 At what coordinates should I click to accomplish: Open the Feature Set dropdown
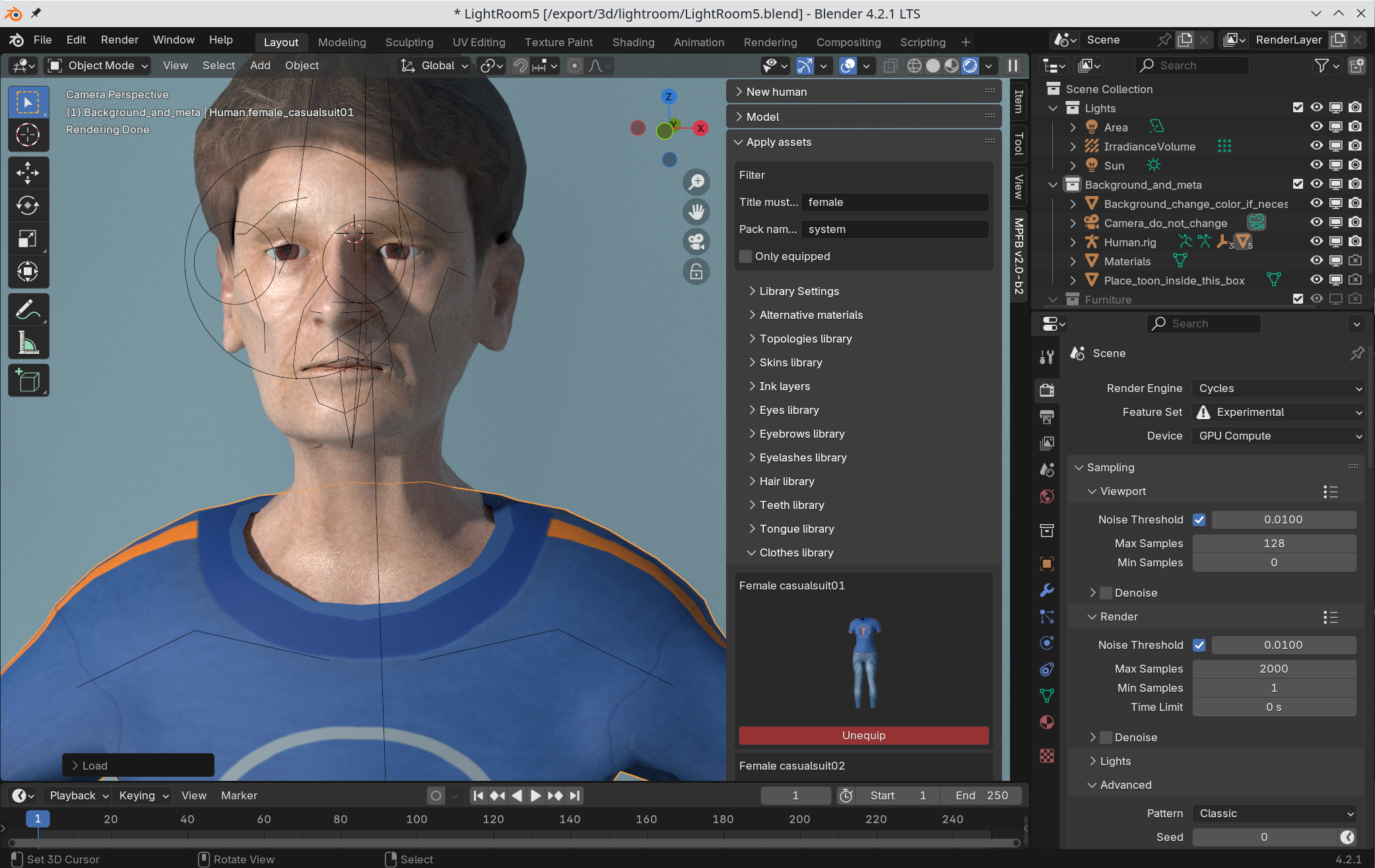click(x=1278, y=412)
